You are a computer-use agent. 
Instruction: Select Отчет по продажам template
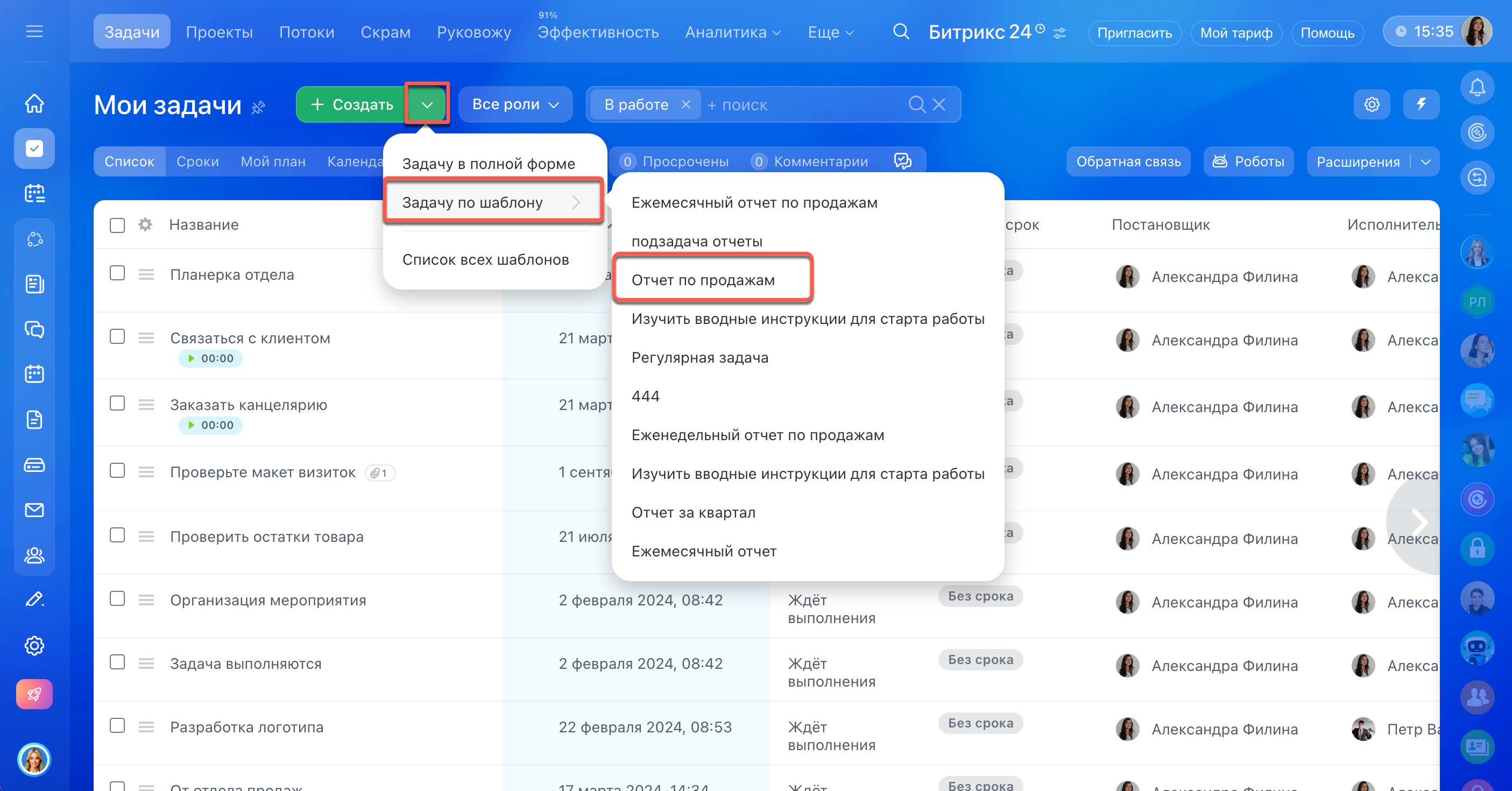tap(703, 280)
